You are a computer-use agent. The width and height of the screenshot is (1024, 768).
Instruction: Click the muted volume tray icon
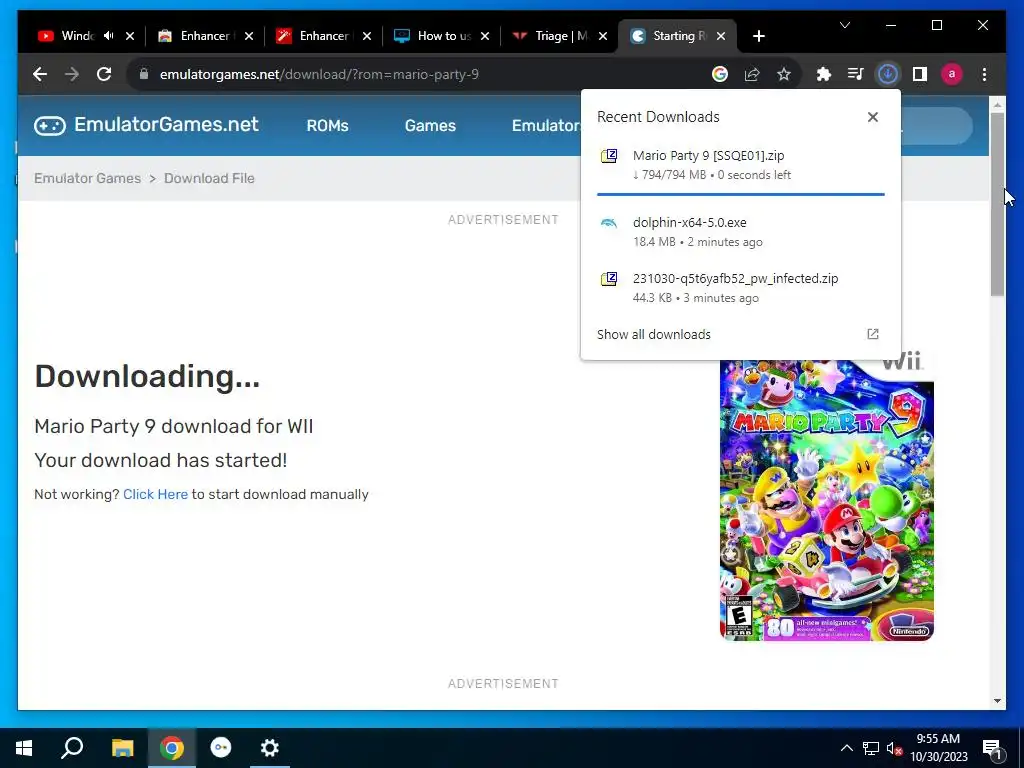(894, 748)
